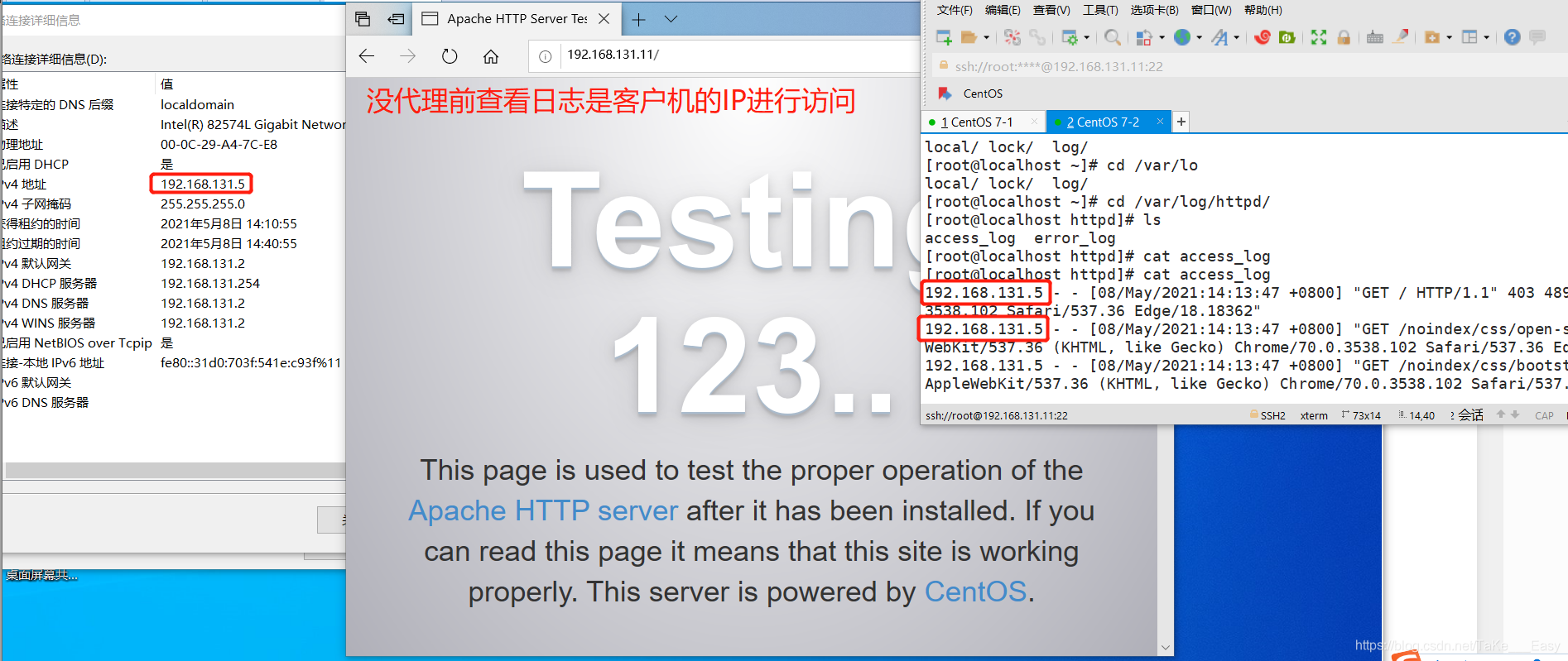Click the lock screen padlock icon in Xshell
The height and width of the screenshot is (661, 1568).
[x=1344, y=37]
